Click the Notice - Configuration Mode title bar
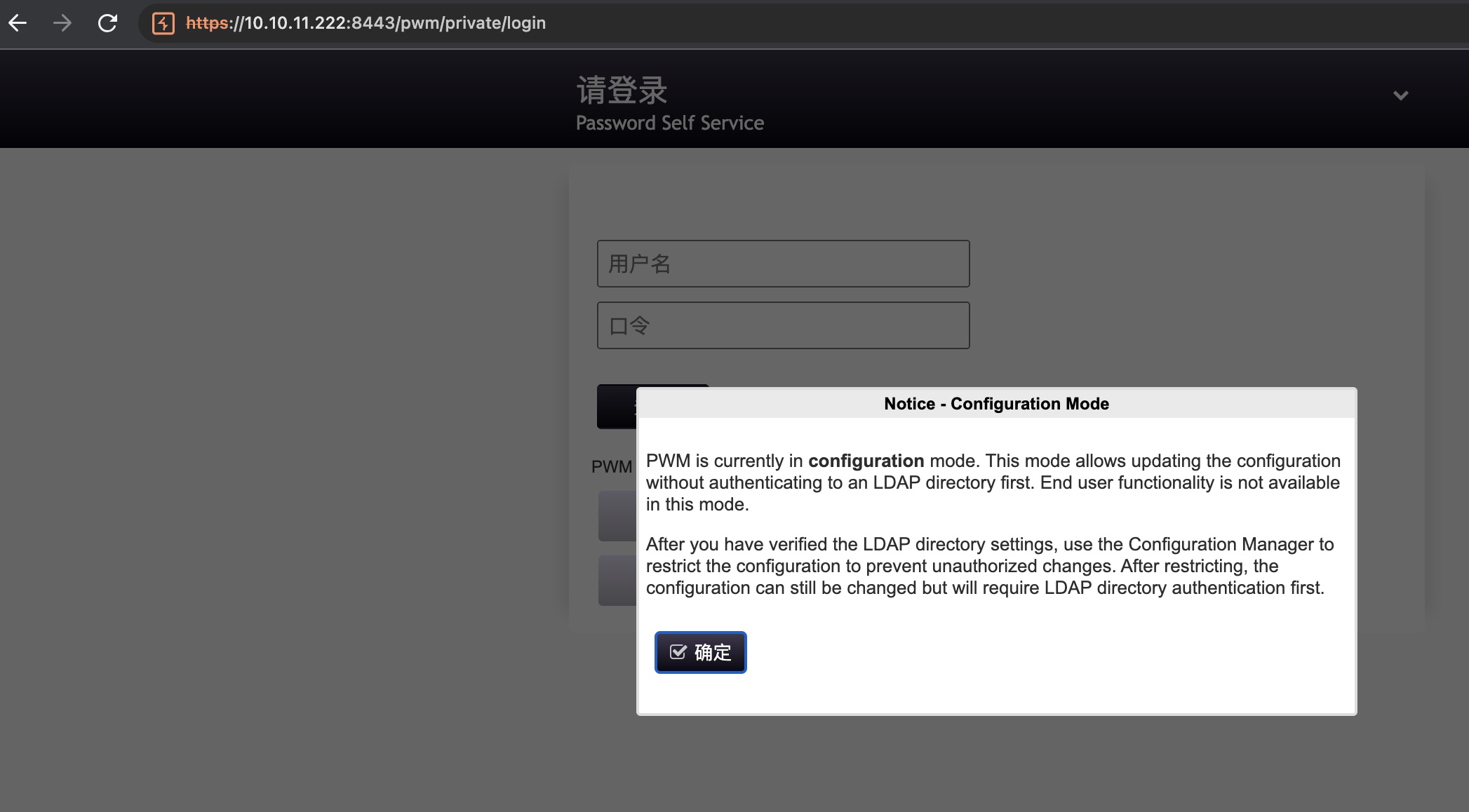This screenshot has height=812, width=1469. coord(996,404)
